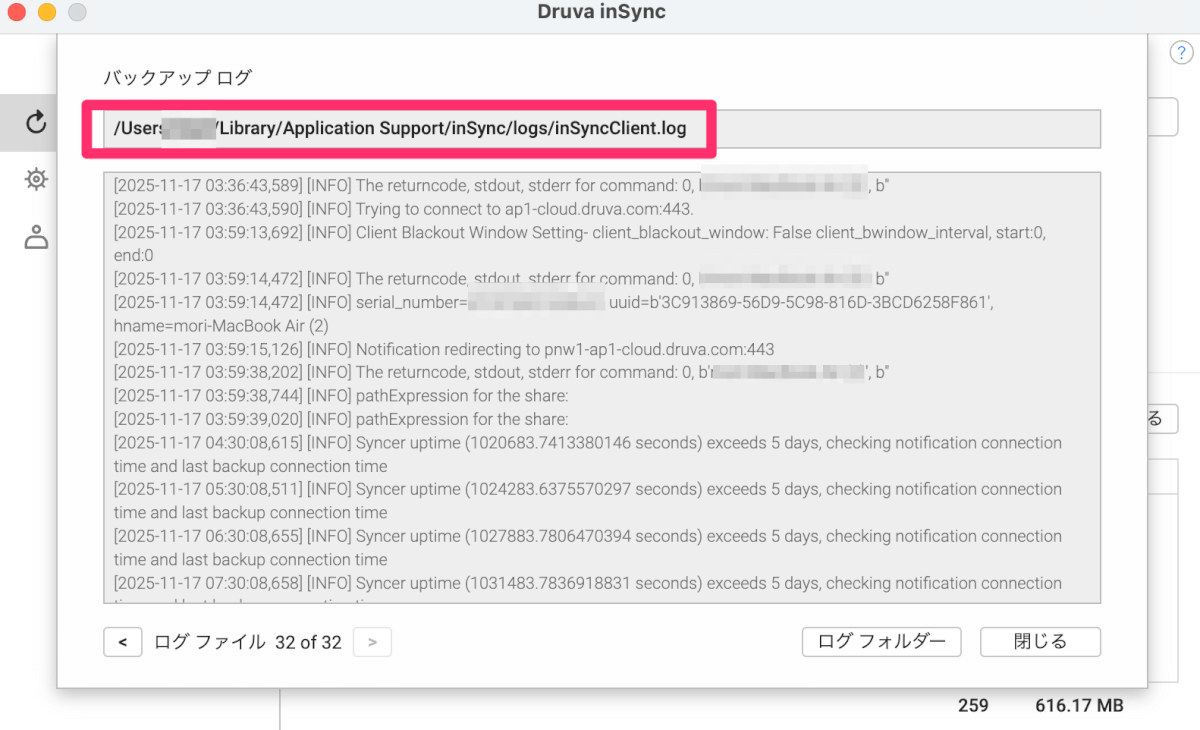Click the 03:36:43,589 returncode log line

[x=501, y=186]
